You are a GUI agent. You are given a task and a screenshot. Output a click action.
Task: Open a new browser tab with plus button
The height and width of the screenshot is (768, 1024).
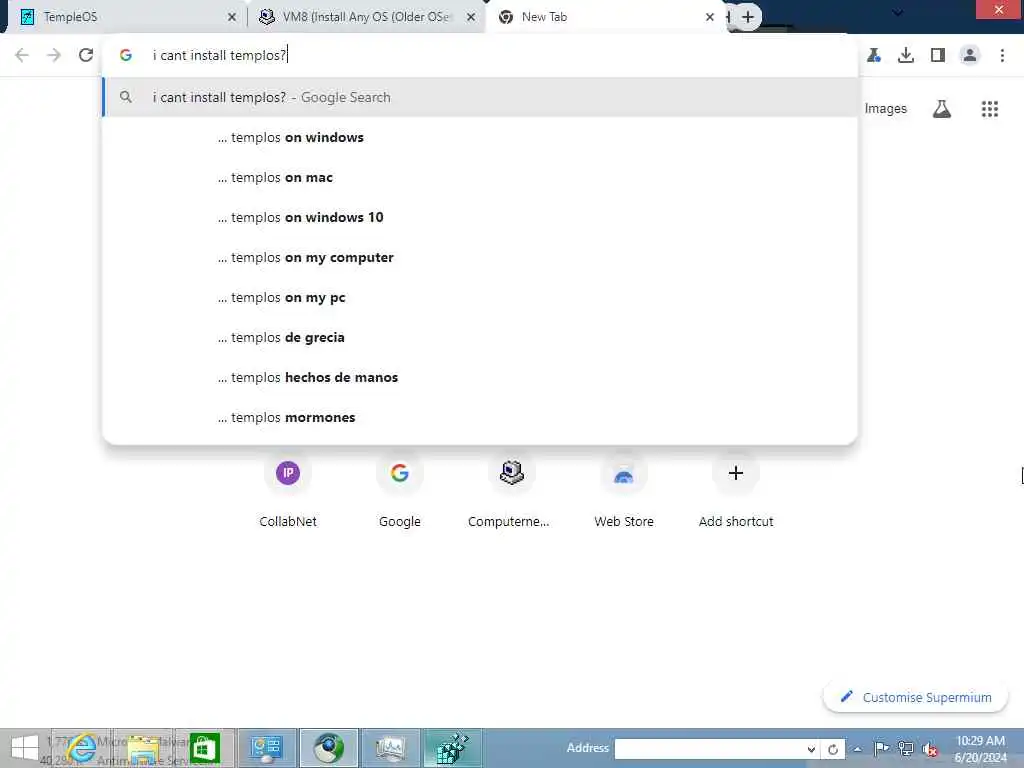pos(748,17)
